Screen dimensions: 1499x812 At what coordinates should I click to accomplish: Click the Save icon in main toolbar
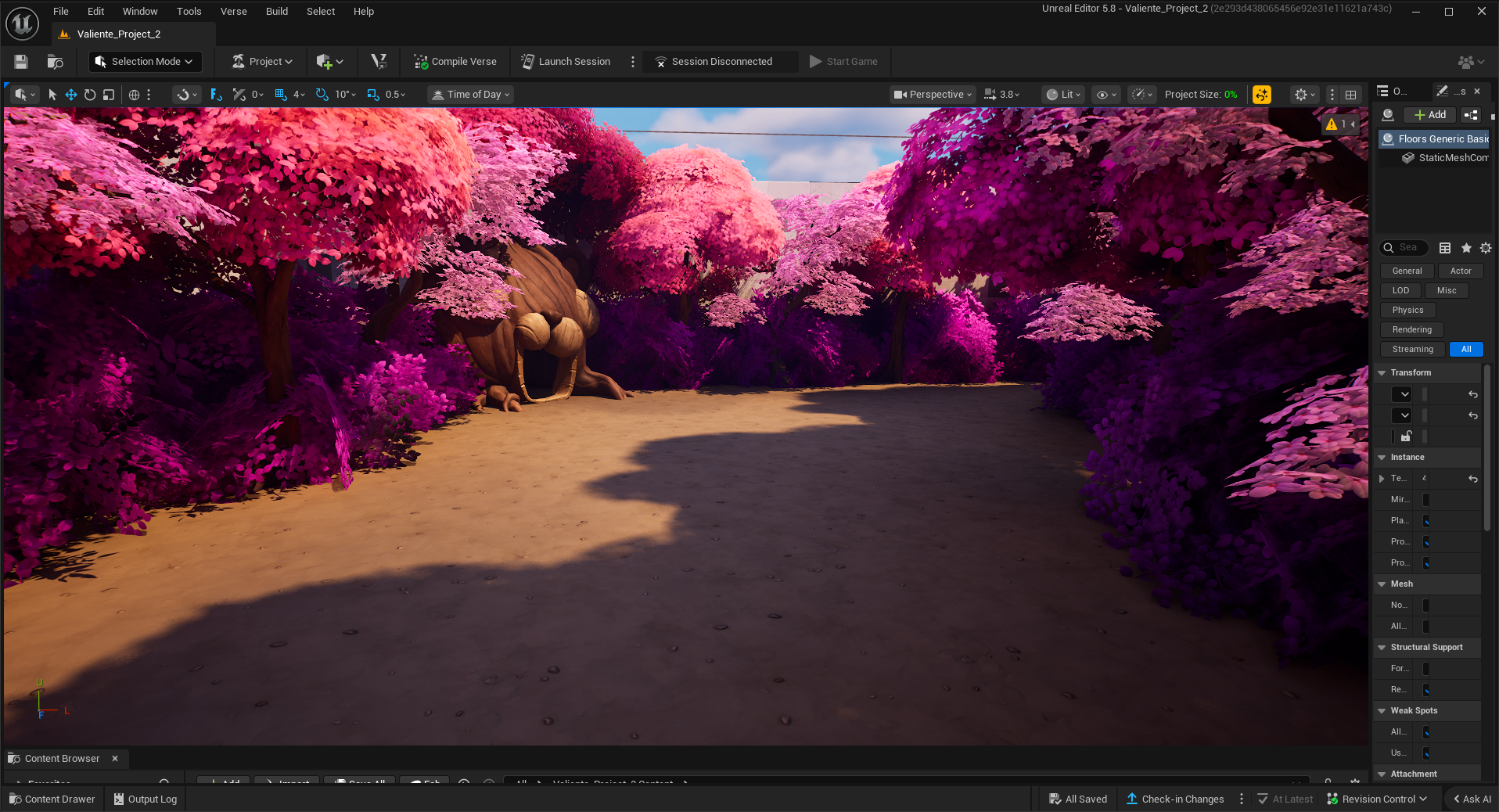21,62
